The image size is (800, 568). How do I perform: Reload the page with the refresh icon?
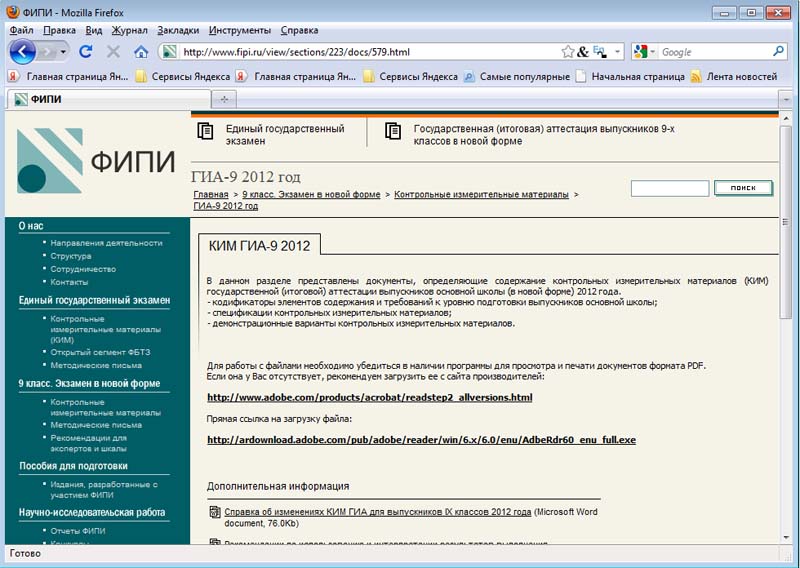click(86, 52)
